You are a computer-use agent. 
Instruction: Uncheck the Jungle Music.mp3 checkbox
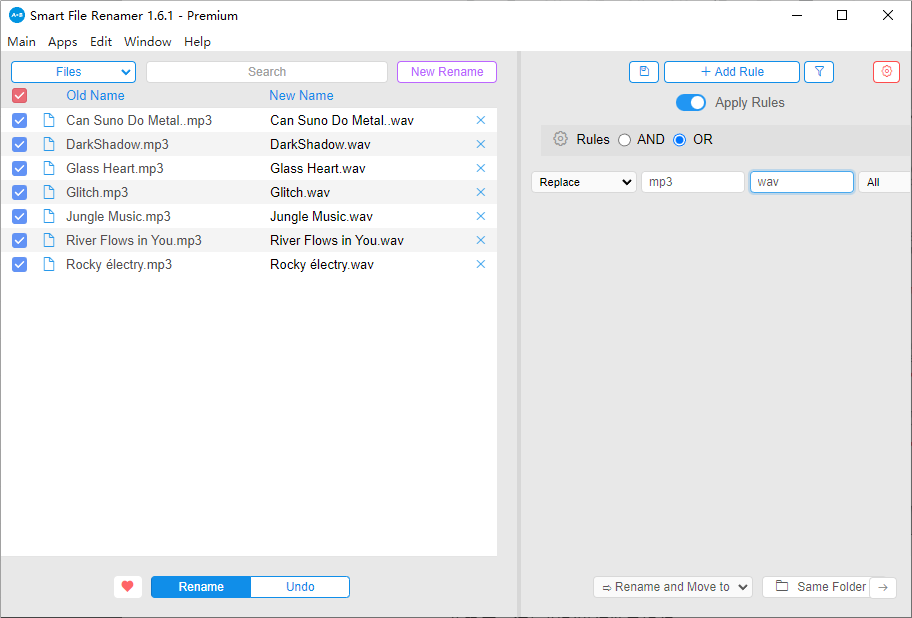pyautogui.click(x=20, y=216)
